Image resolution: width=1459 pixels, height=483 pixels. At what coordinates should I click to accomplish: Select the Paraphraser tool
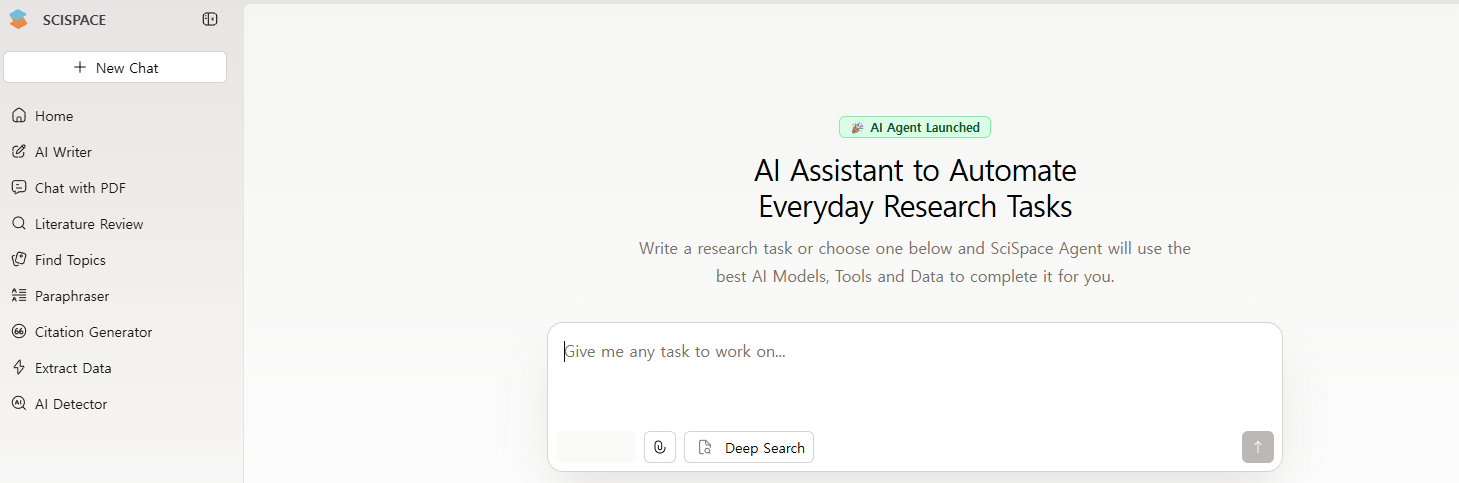pos(72,296)
